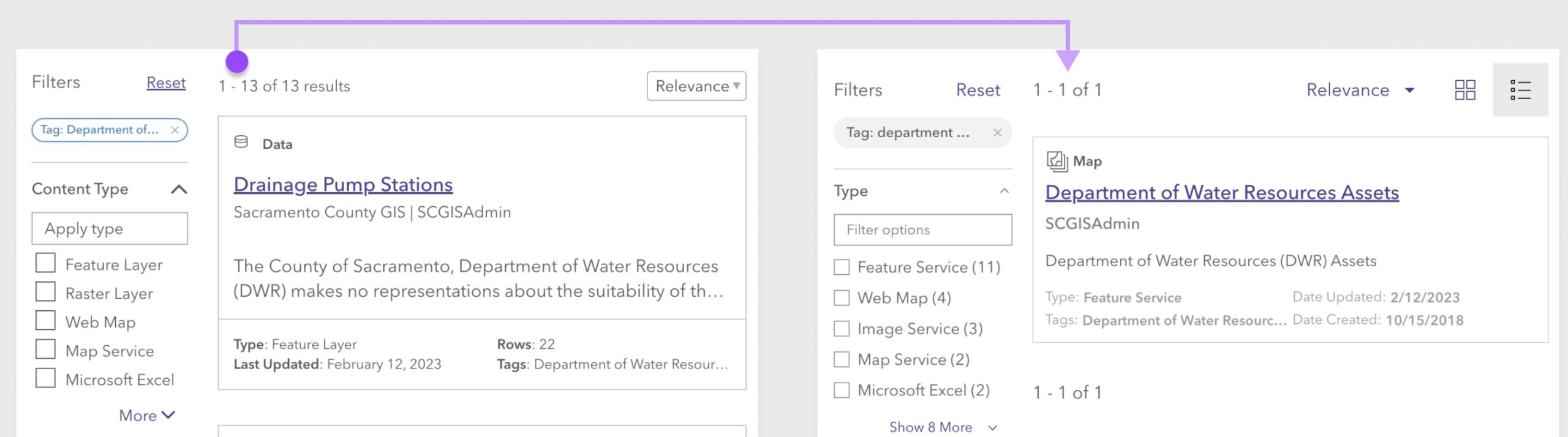1568x437 pixels.
Task: Open the right Relevance sort dropdown
Action: click(1360, 90)
